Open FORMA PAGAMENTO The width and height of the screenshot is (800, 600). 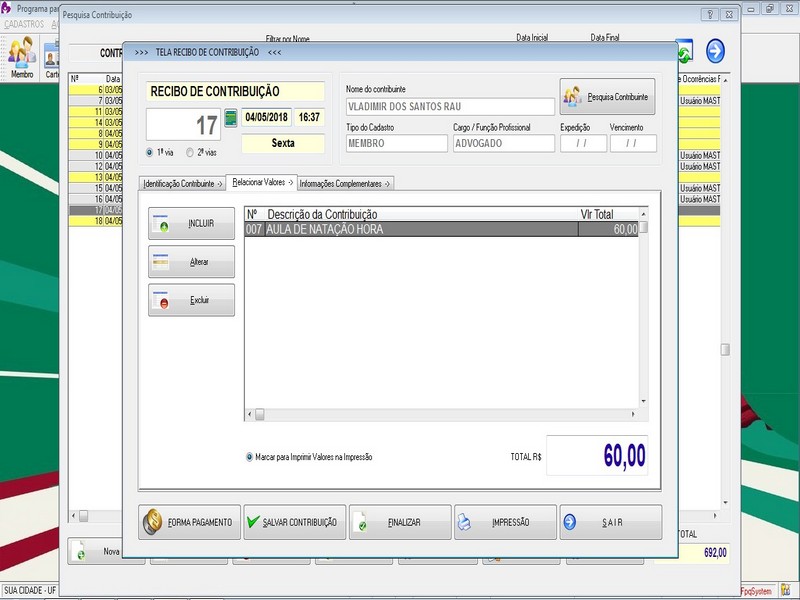[189, 522]
